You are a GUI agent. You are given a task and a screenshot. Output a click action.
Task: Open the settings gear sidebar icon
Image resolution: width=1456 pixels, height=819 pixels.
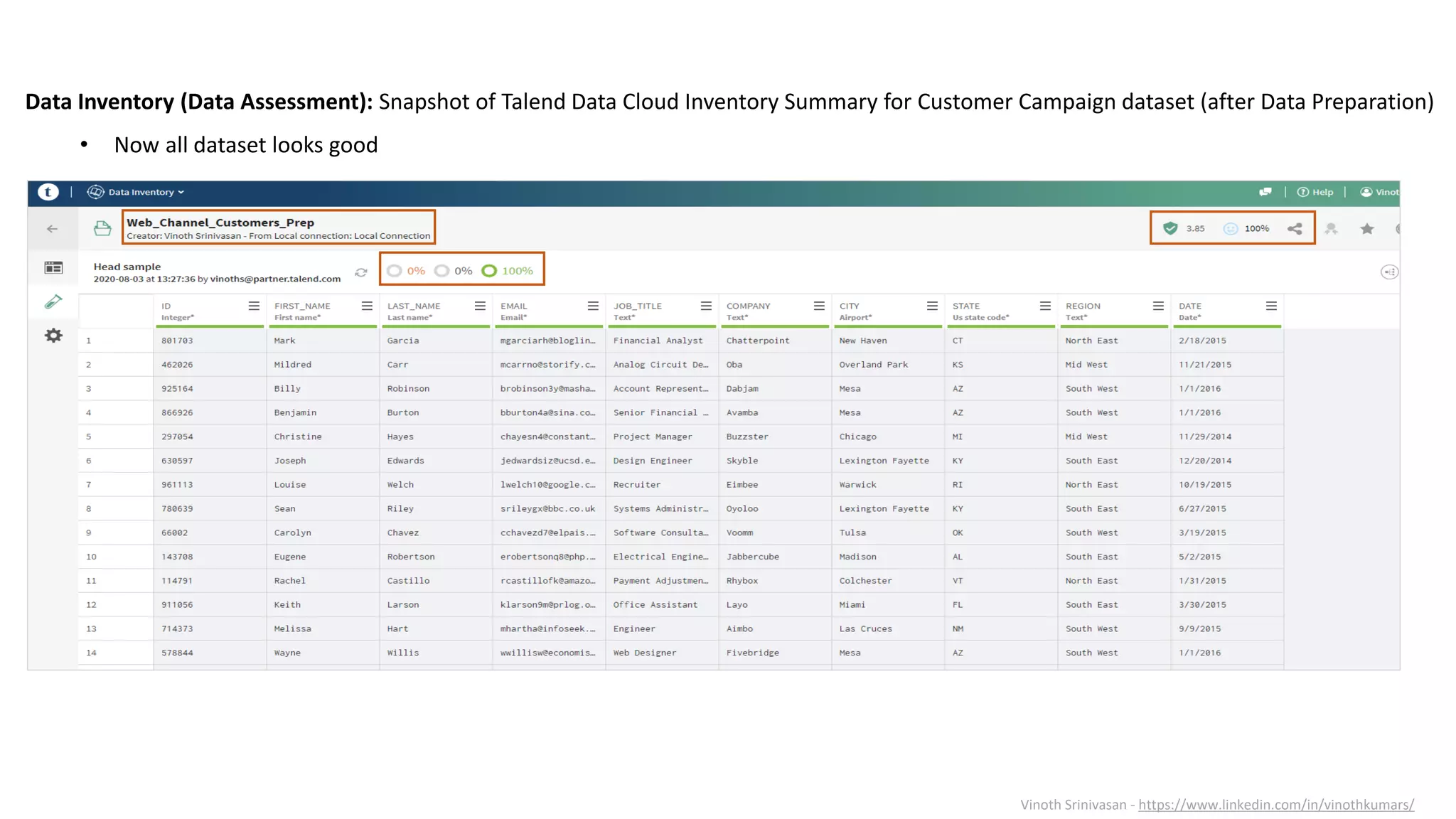pos(53,336)
